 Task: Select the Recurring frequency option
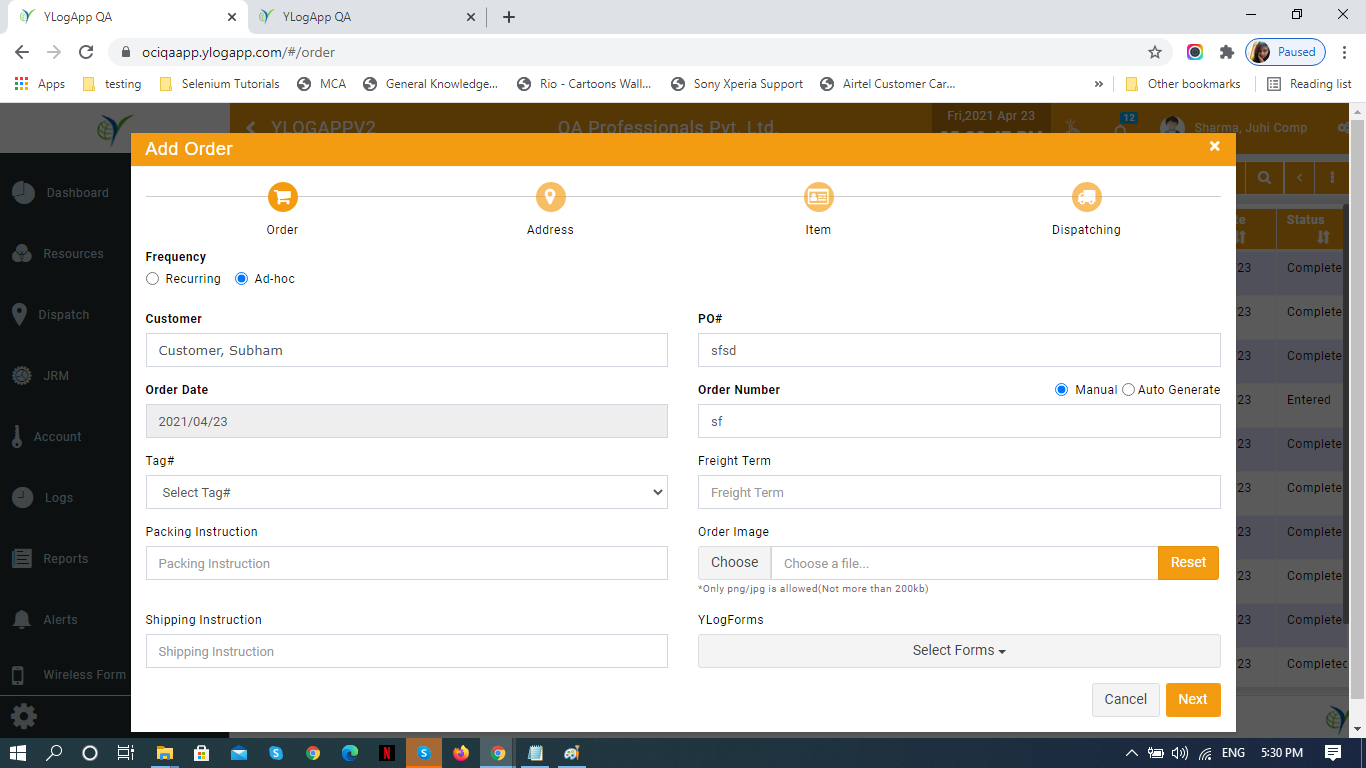(152, 279)
